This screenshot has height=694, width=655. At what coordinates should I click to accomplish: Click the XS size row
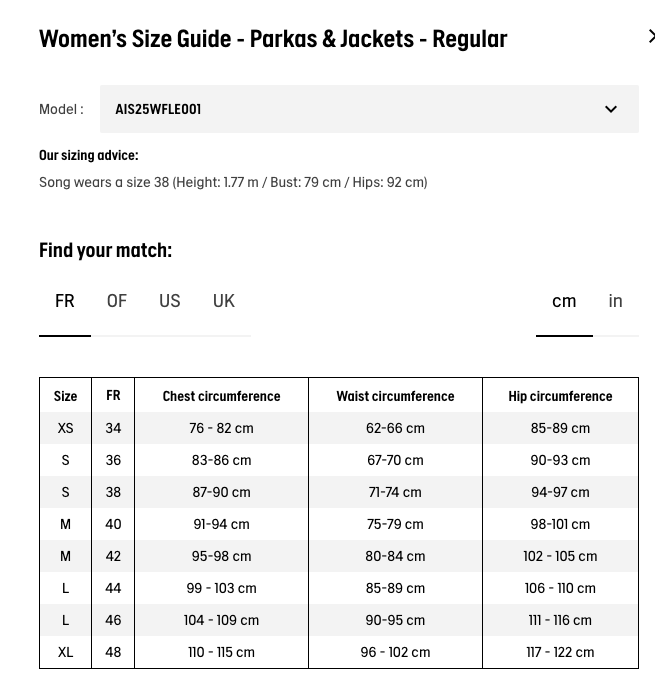(x=339, y=428)
